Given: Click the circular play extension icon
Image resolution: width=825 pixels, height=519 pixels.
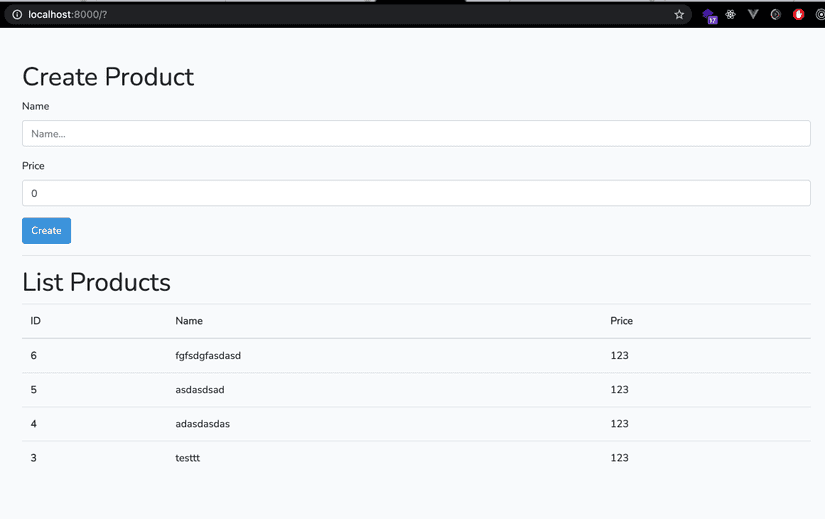Looking at the screenshot, I should pos(776,15).
